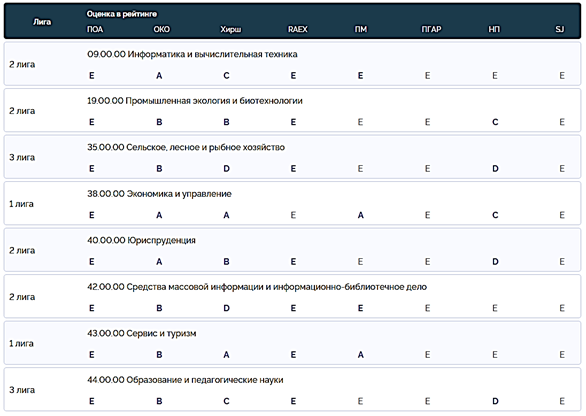Click Хирш grade C in Информатика row
The width and height of the screenshot is (586, 416).
point(226,76)
